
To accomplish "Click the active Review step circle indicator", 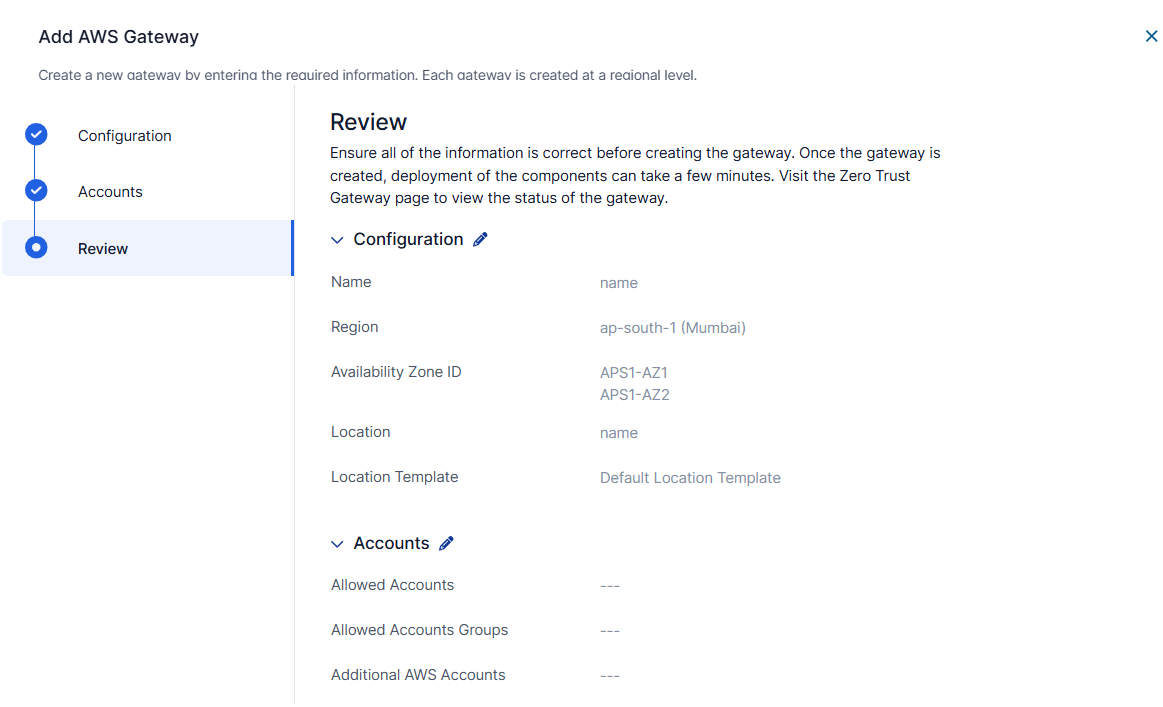I will pyautogui.click(x=36, y=247).
